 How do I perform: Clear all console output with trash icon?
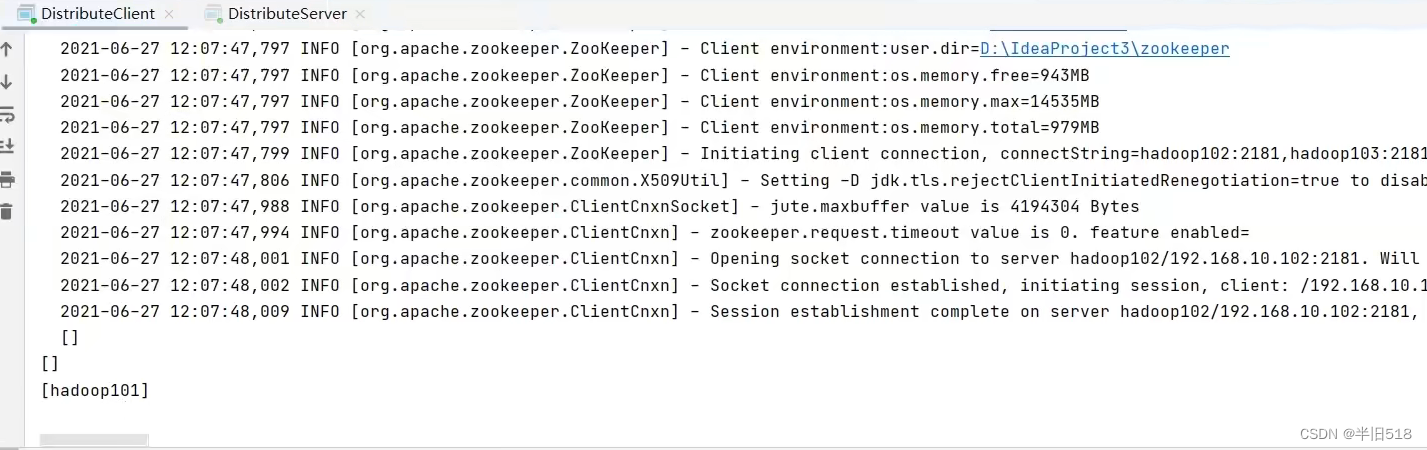[7, 211]
